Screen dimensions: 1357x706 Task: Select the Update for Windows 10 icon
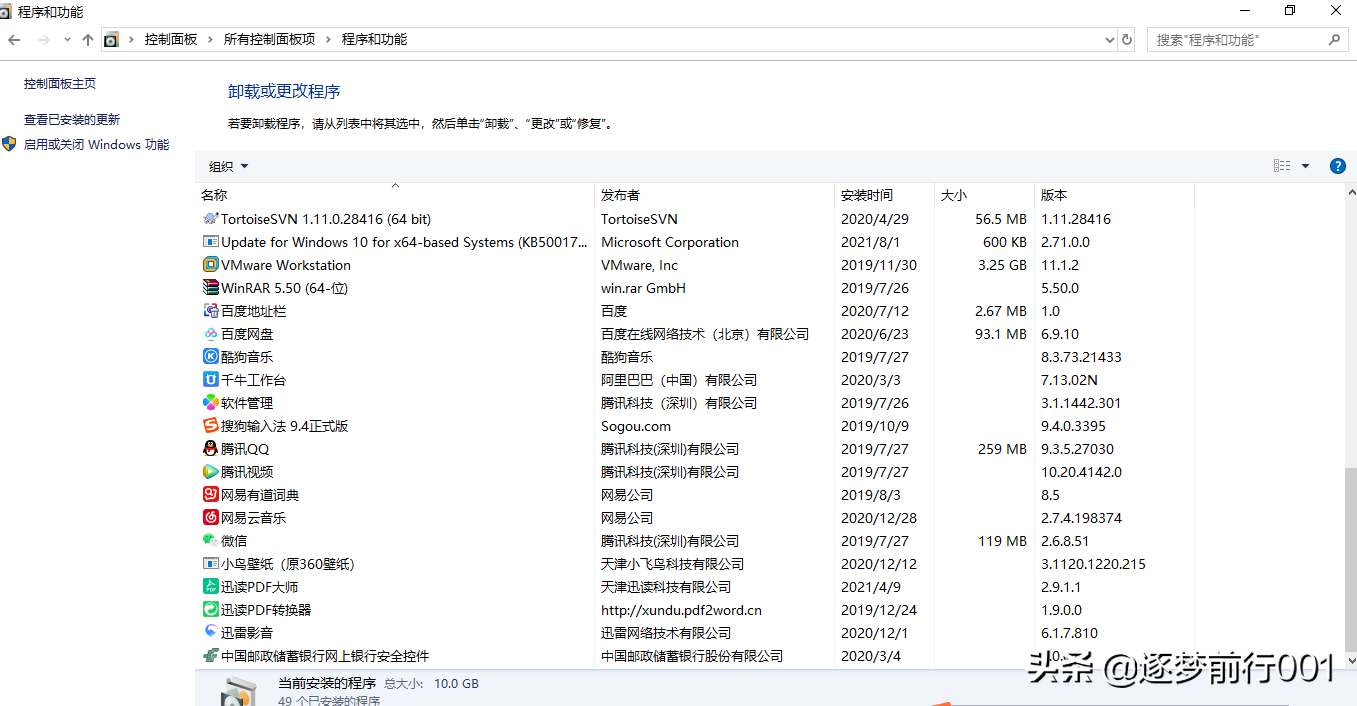tap(210, 242)
